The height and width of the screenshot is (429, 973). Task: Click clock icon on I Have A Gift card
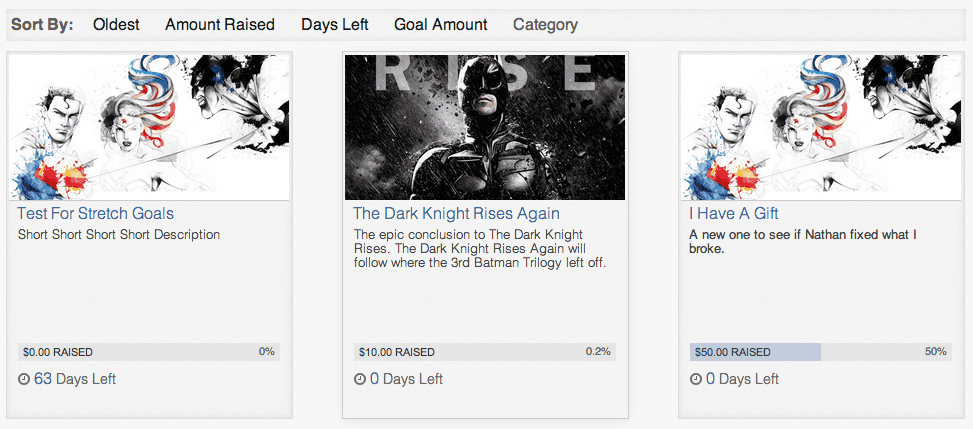click(696, 380)
